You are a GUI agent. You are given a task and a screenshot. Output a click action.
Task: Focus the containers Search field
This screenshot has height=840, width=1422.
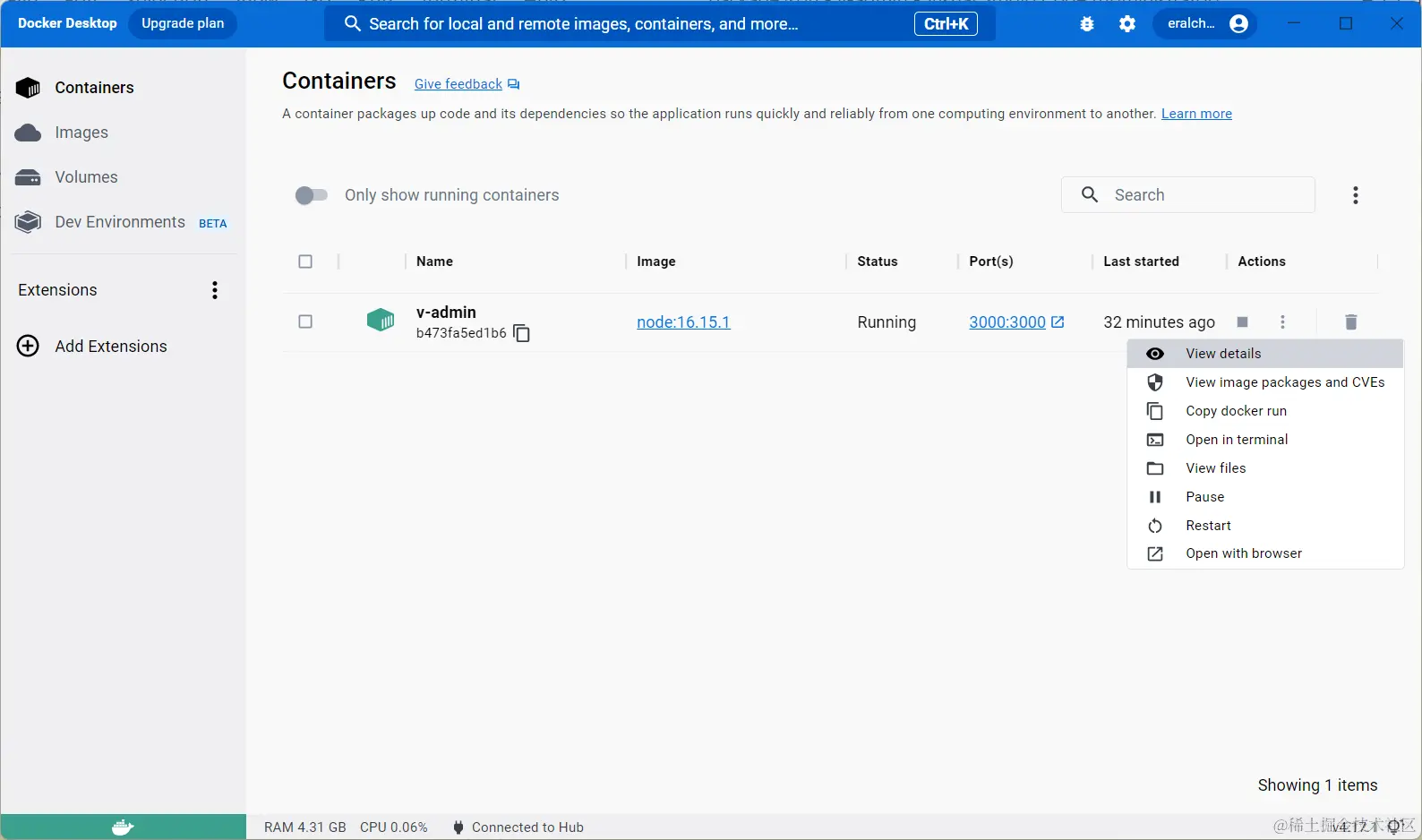click(x=1188, y=195)
